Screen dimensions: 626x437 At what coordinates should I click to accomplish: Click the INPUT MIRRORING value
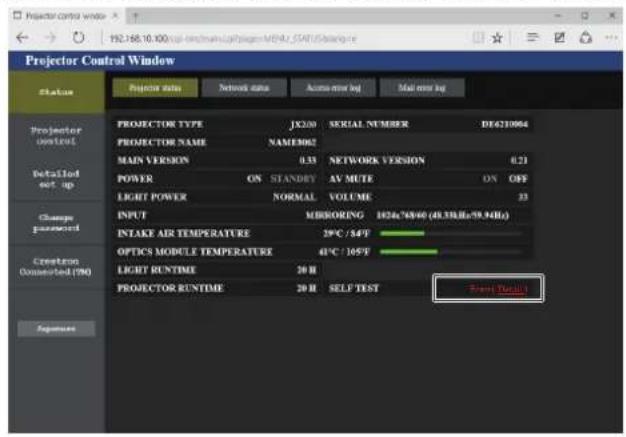pyautogui.click(x=335, y=216)
